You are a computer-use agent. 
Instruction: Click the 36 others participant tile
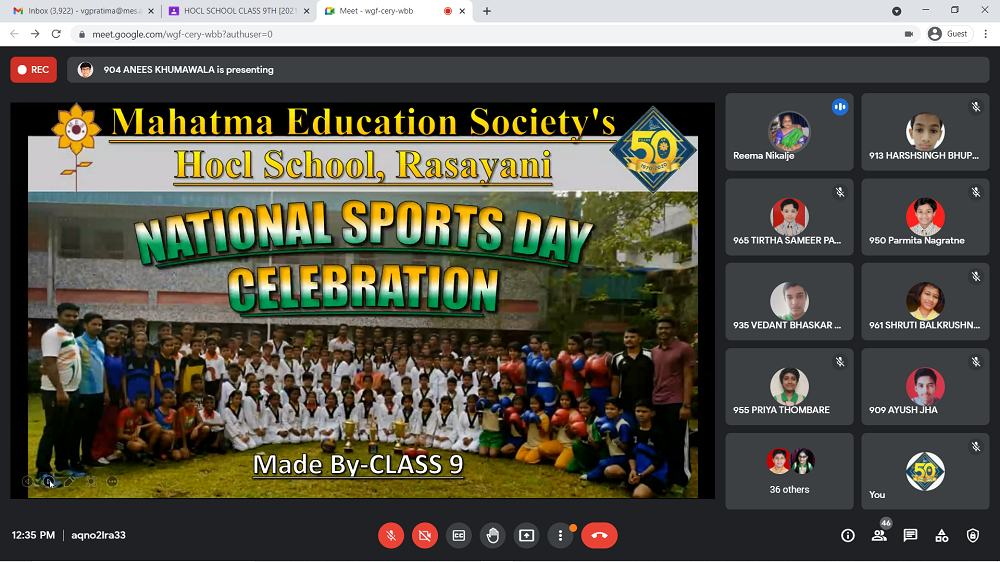point(789,471)
